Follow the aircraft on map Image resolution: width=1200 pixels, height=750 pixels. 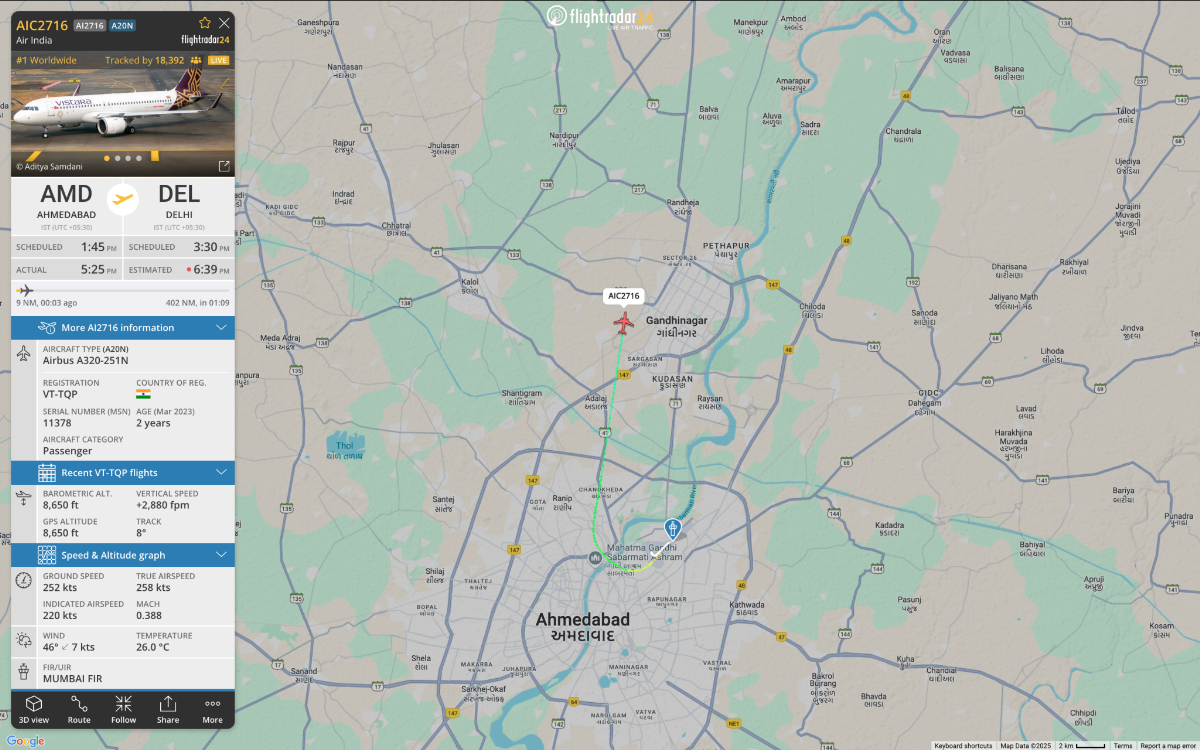[124, 709]
